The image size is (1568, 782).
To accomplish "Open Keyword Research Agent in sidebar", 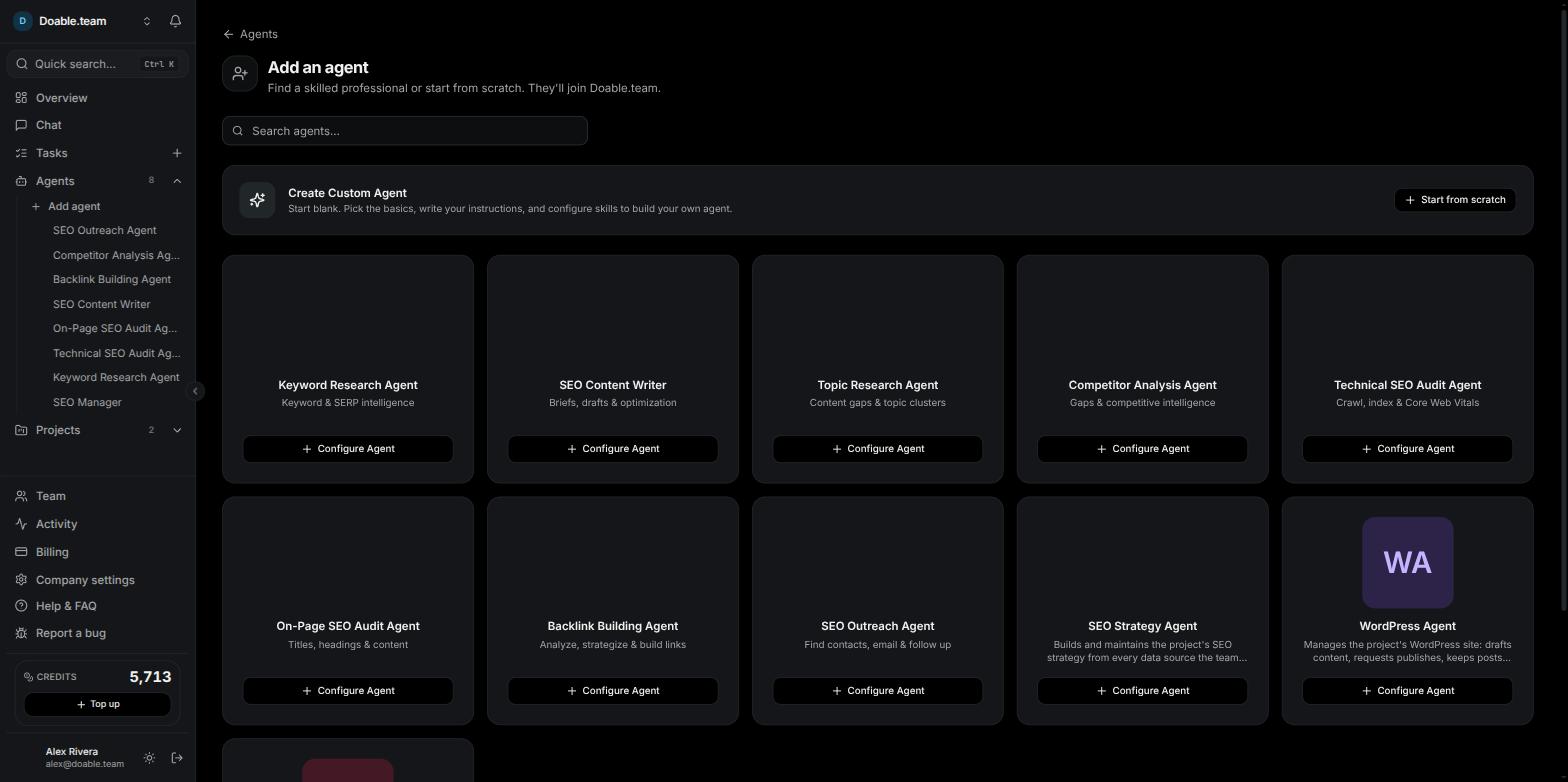I will [x=116, y=377].
